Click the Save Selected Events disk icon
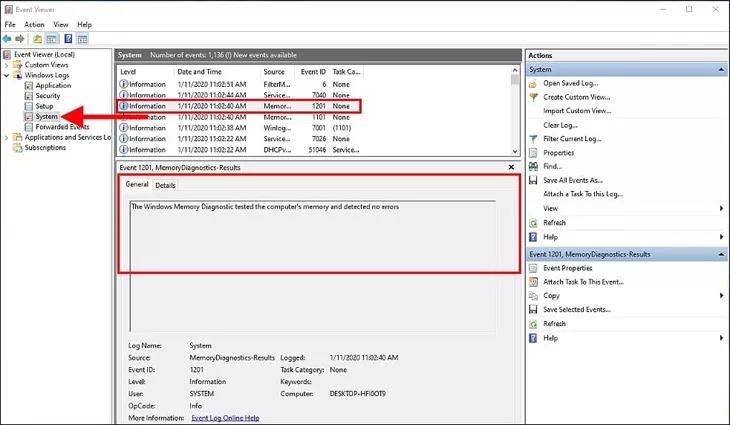Image resolution: width=730 pixels, height=425 pixels. tap(534, 310)
